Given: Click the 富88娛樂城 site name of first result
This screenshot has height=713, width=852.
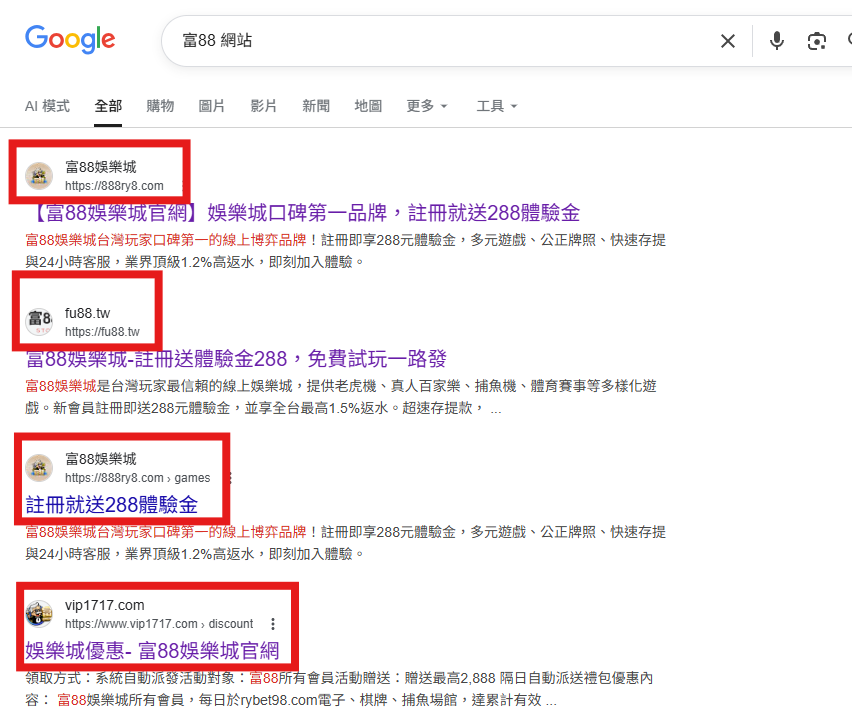Looking at the screenshot, I should (x=101, y=167).
